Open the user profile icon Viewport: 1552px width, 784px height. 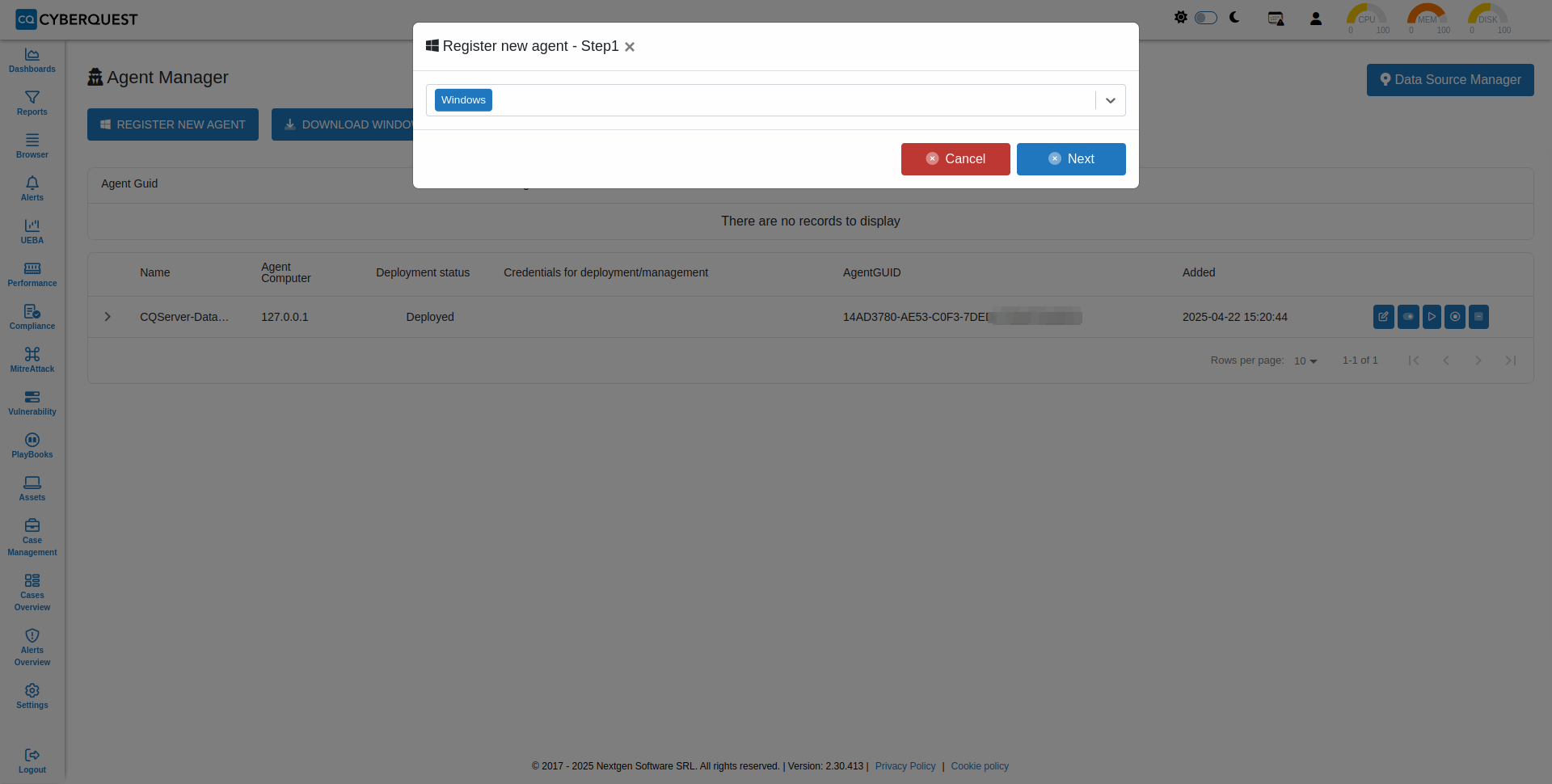click(x=1315, y=19)
